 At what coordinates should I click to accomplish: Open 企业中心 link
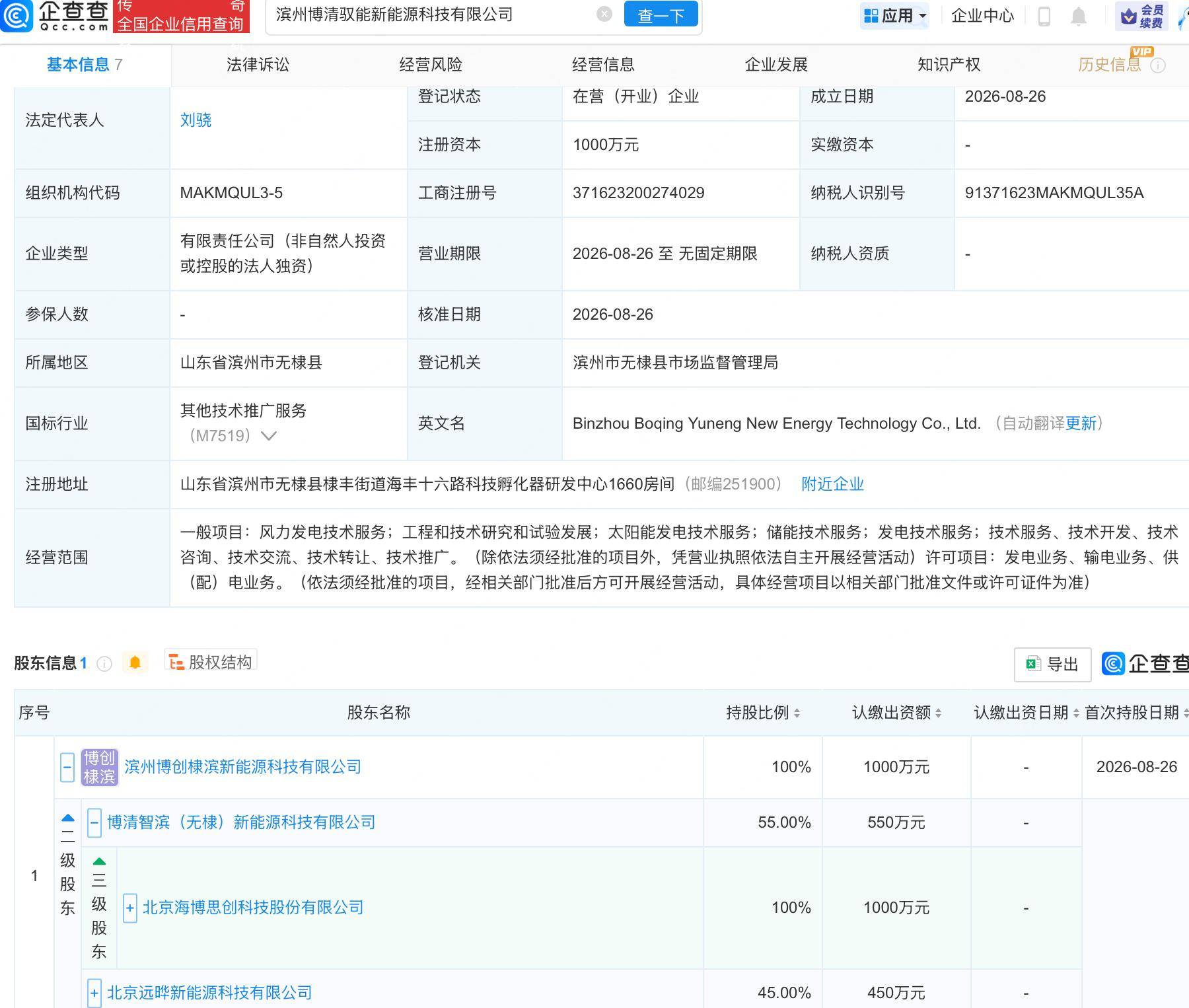(982, 16)
